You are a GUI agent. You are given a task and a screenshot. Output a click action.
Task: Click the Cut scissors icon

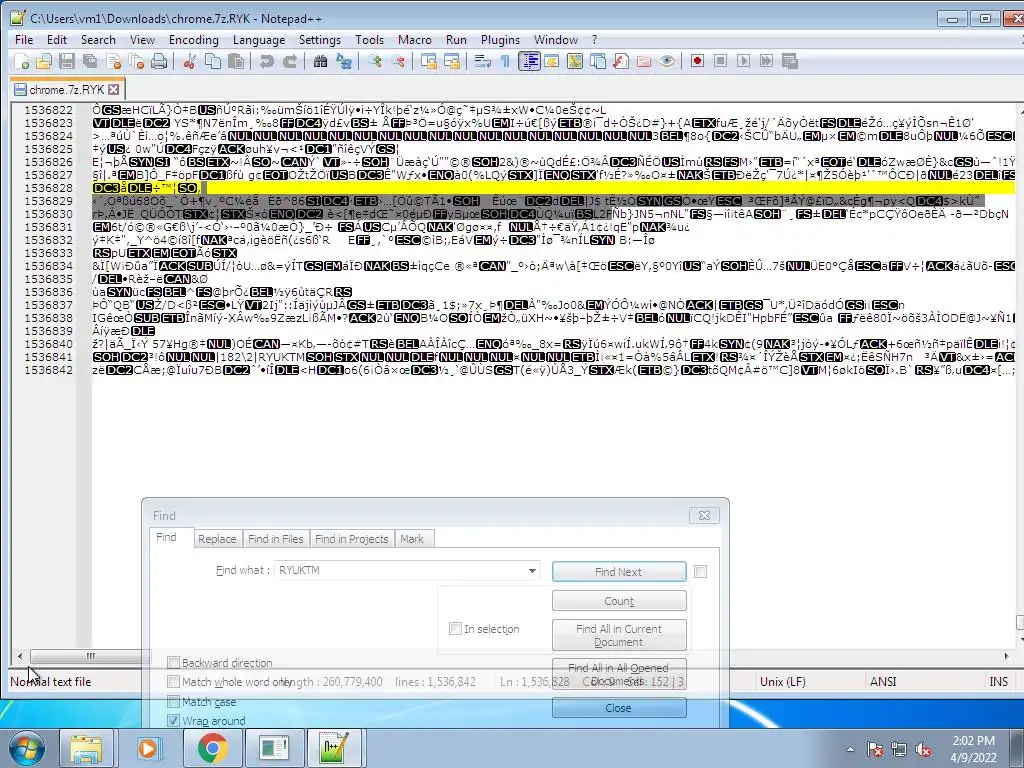[x=190, y=61]
